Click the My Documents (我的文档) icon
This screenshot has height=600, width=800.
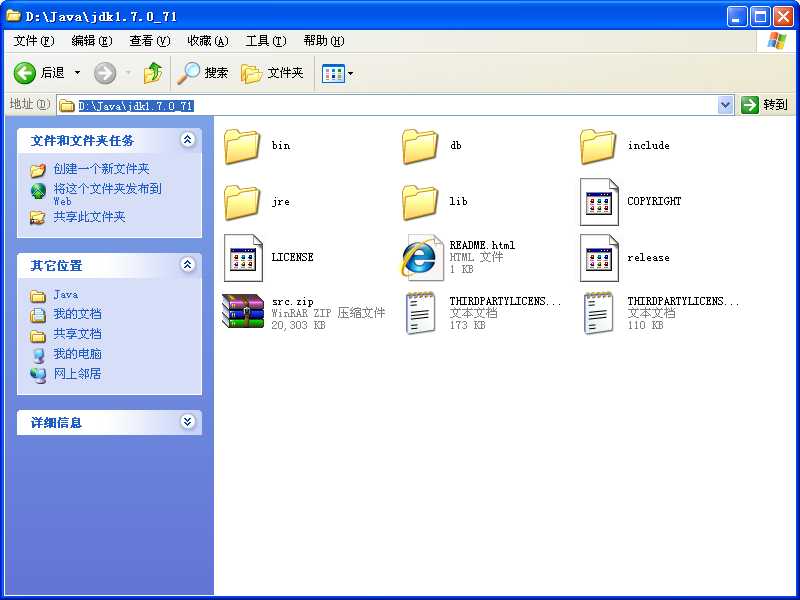[38, 315]
